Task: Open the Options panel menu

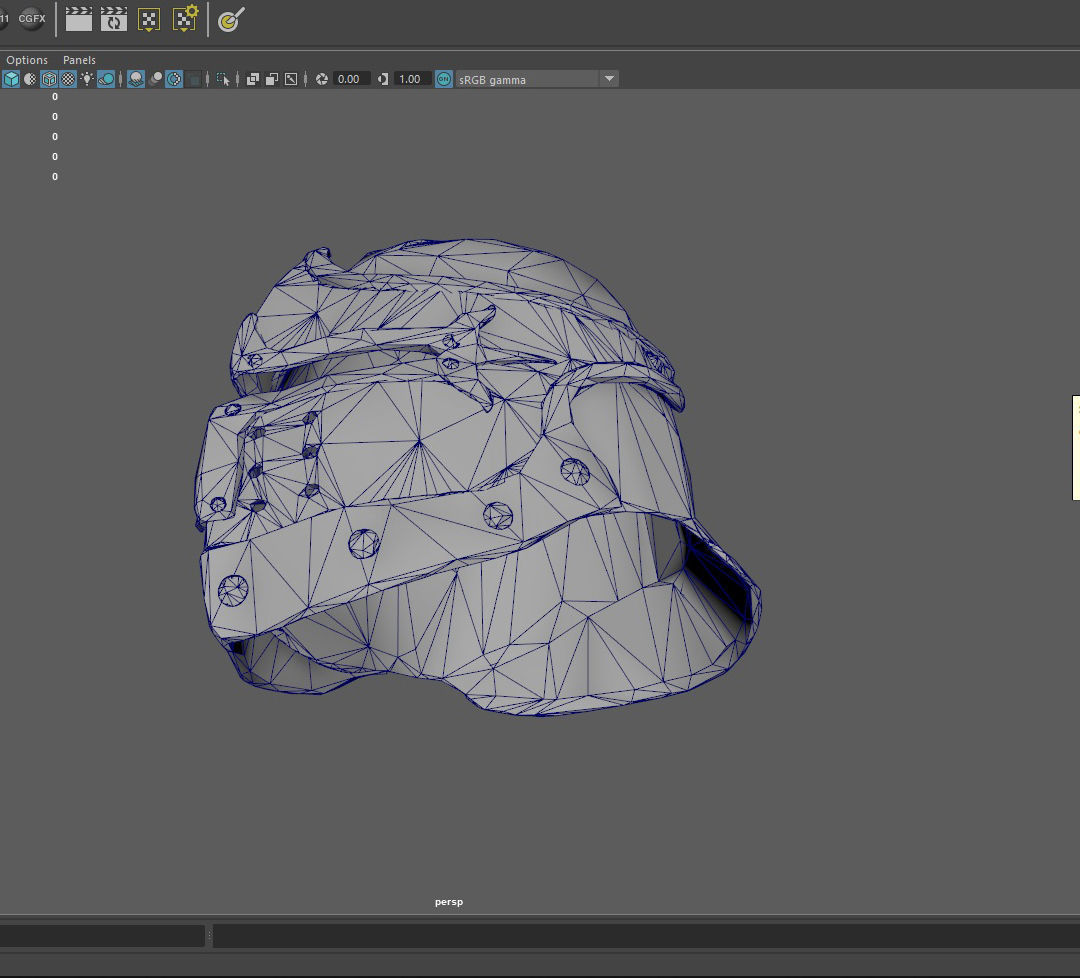Action: pyautogui.click(x=27, y=60)
